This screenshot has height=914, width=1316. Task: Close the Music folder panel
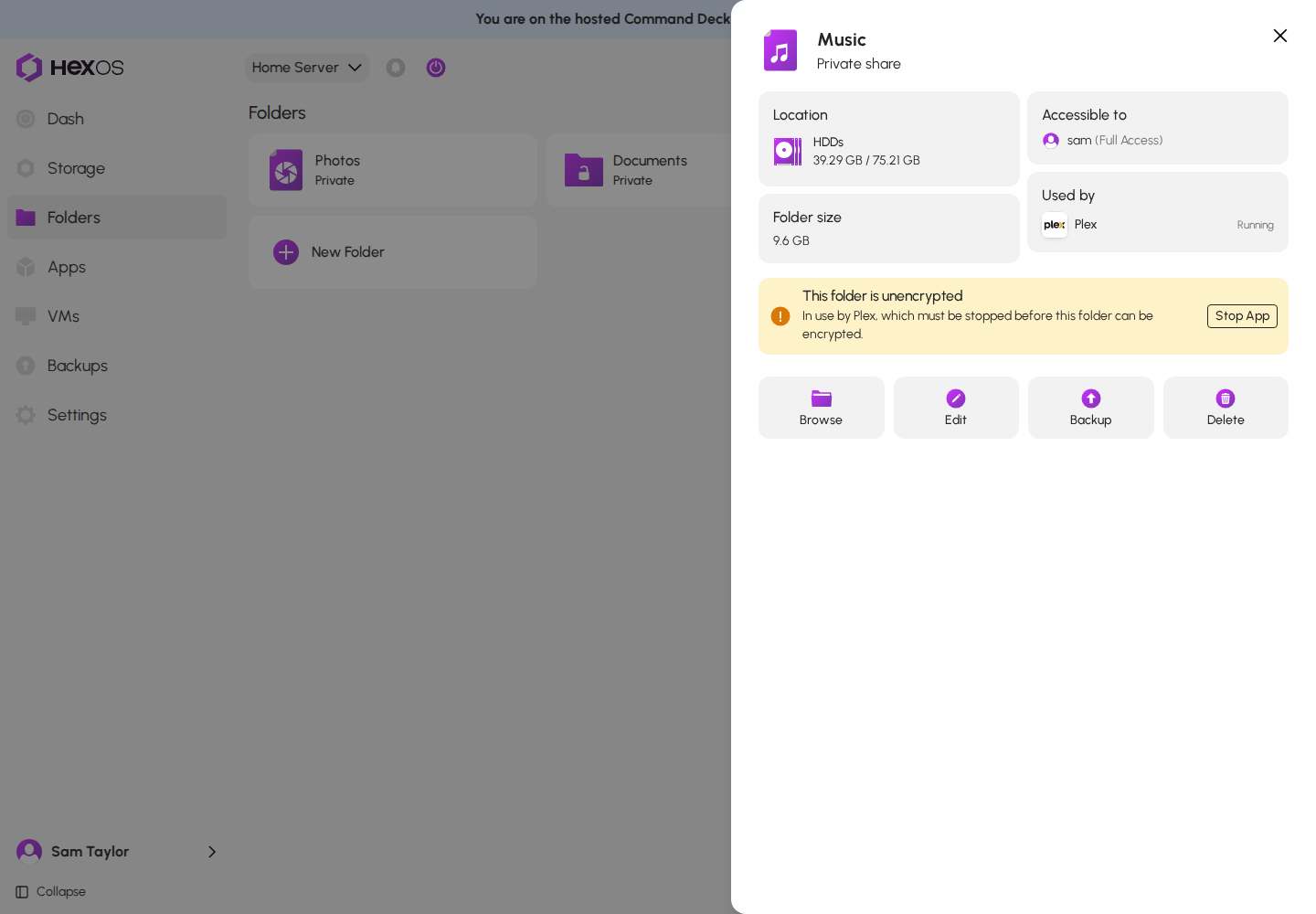tap(1280, 36)
